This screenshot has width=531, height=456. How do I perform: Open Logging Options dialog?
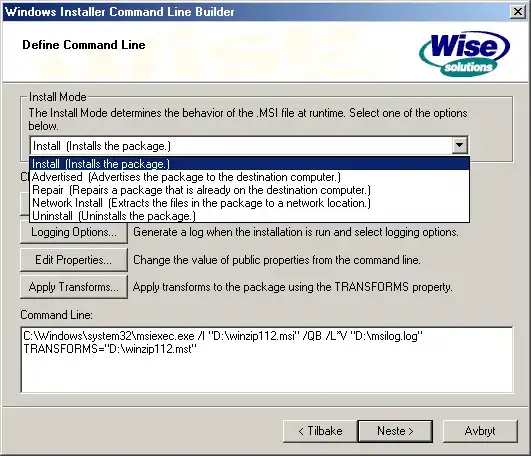74,232
